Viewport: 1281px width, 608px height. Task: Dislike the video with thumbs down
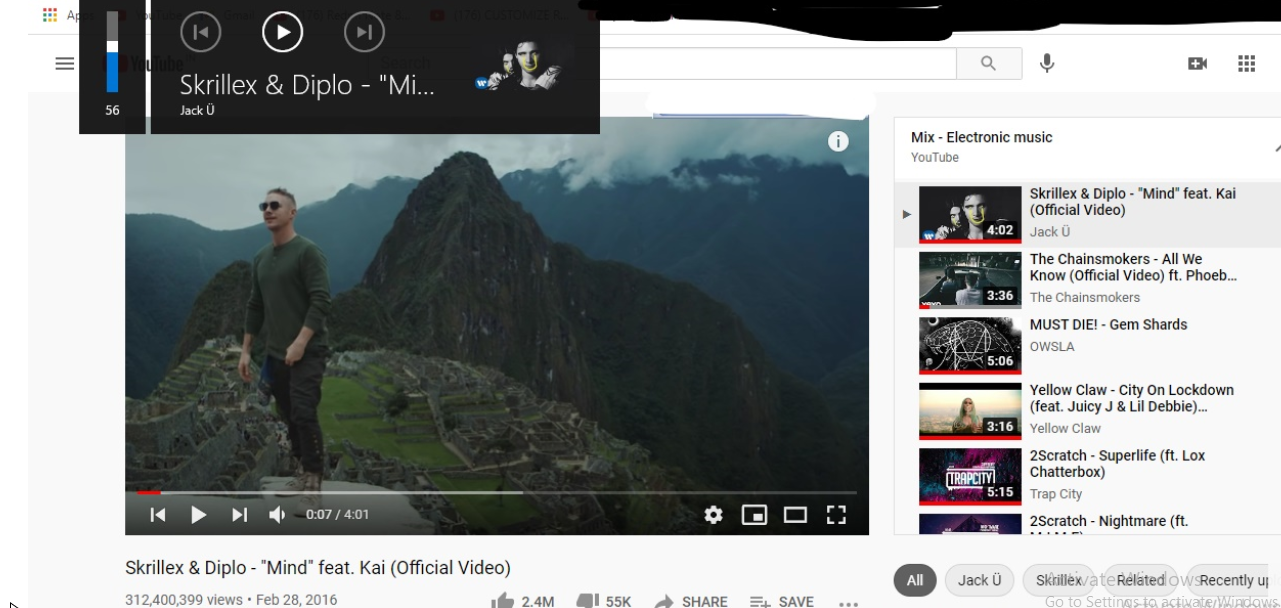coord(604,601)
